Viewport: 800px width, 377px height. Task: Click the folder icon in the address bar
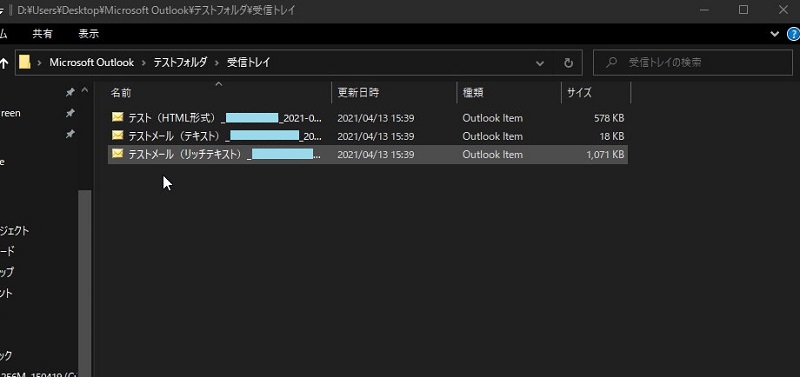click(24, 63)
